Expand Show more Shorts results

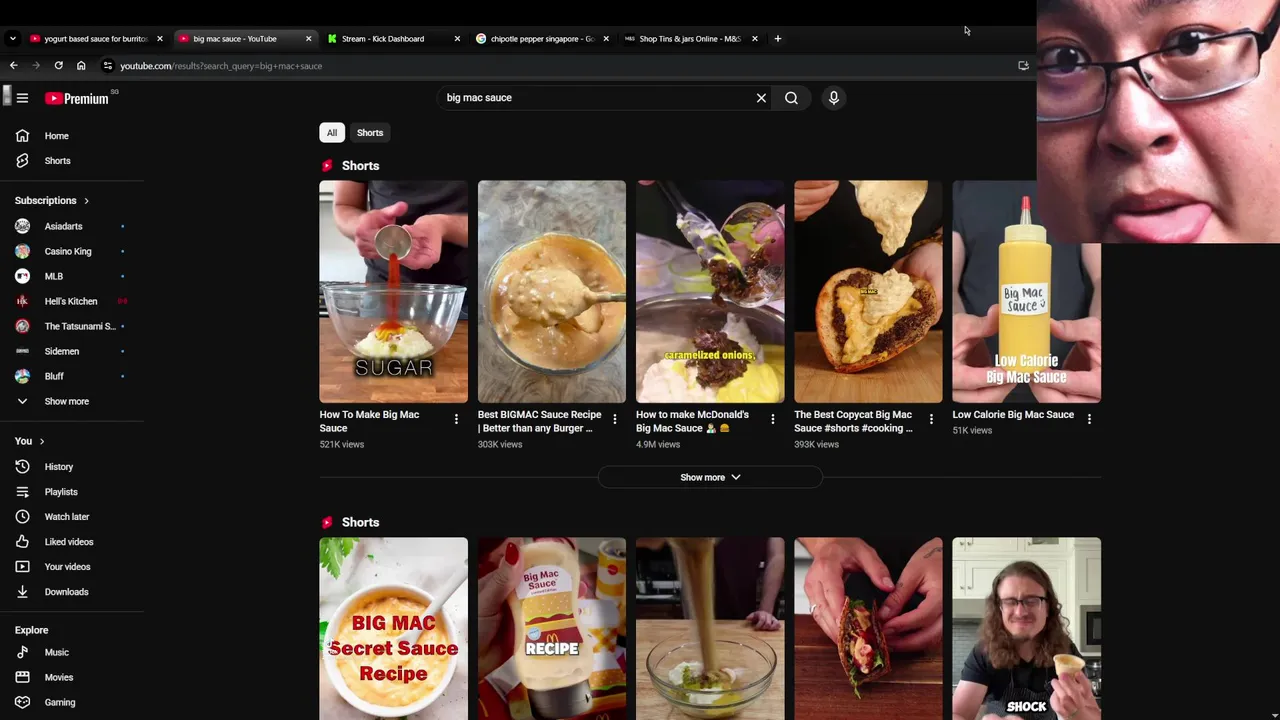(710, 477)
